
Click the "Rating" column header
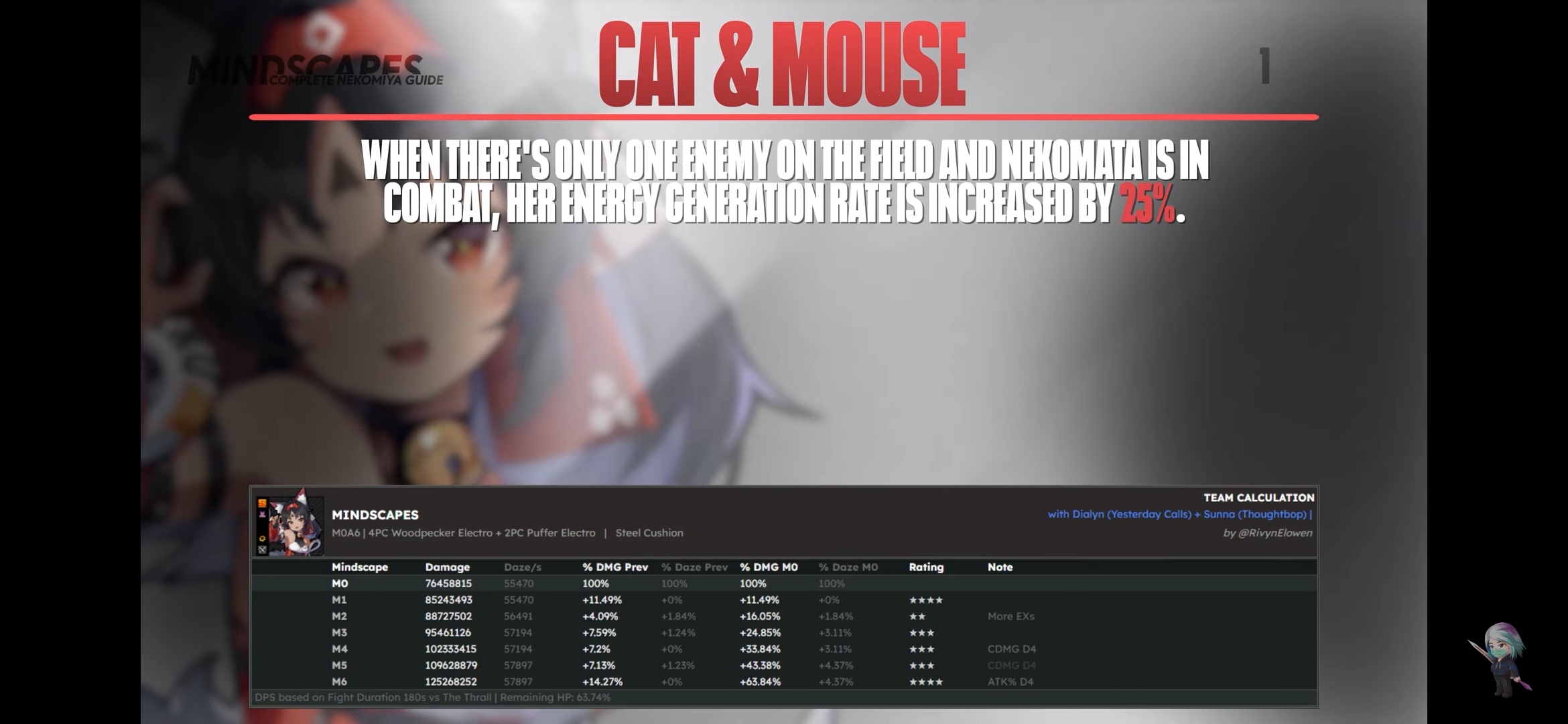(926, 567)
